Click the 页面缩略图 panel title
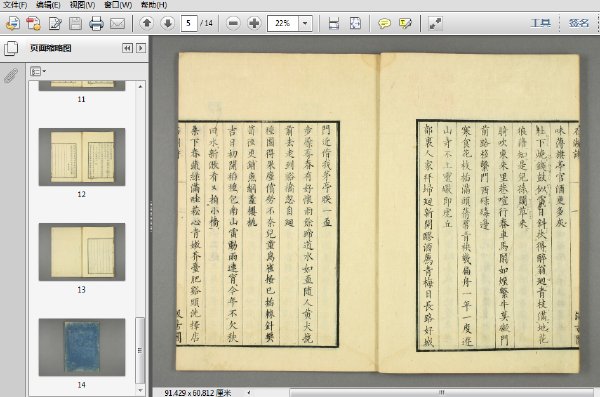This screenshot has height=397, width=600. coord(51,48)
